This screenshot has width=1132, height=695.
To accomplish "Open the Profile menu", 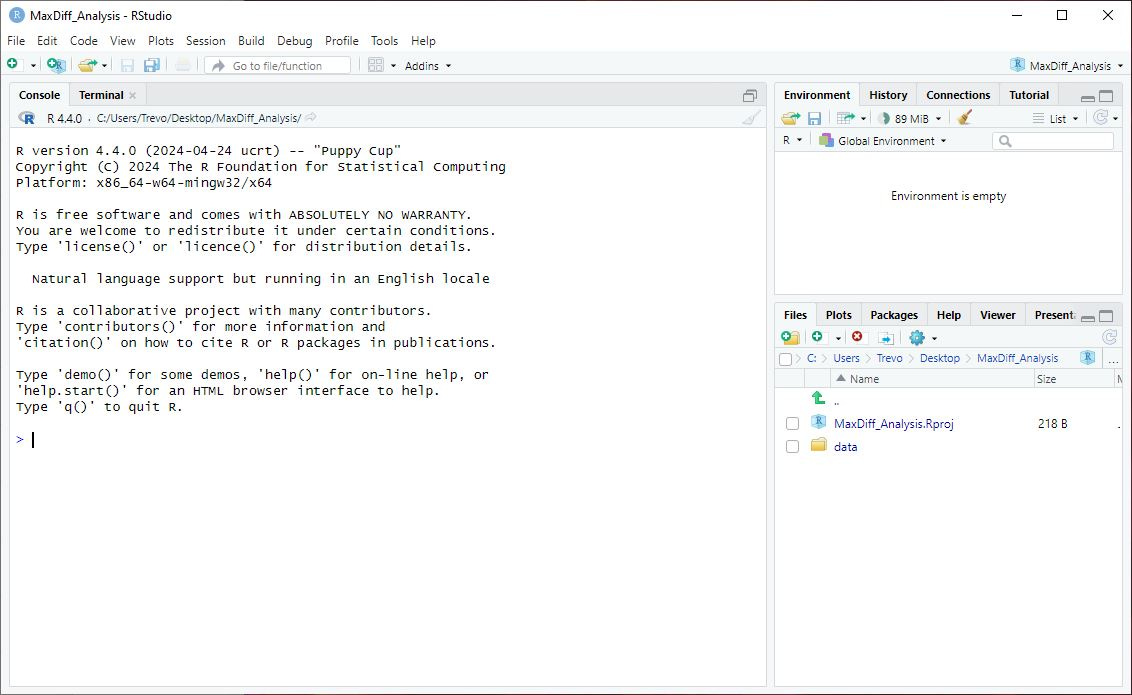I will (341, 41).
